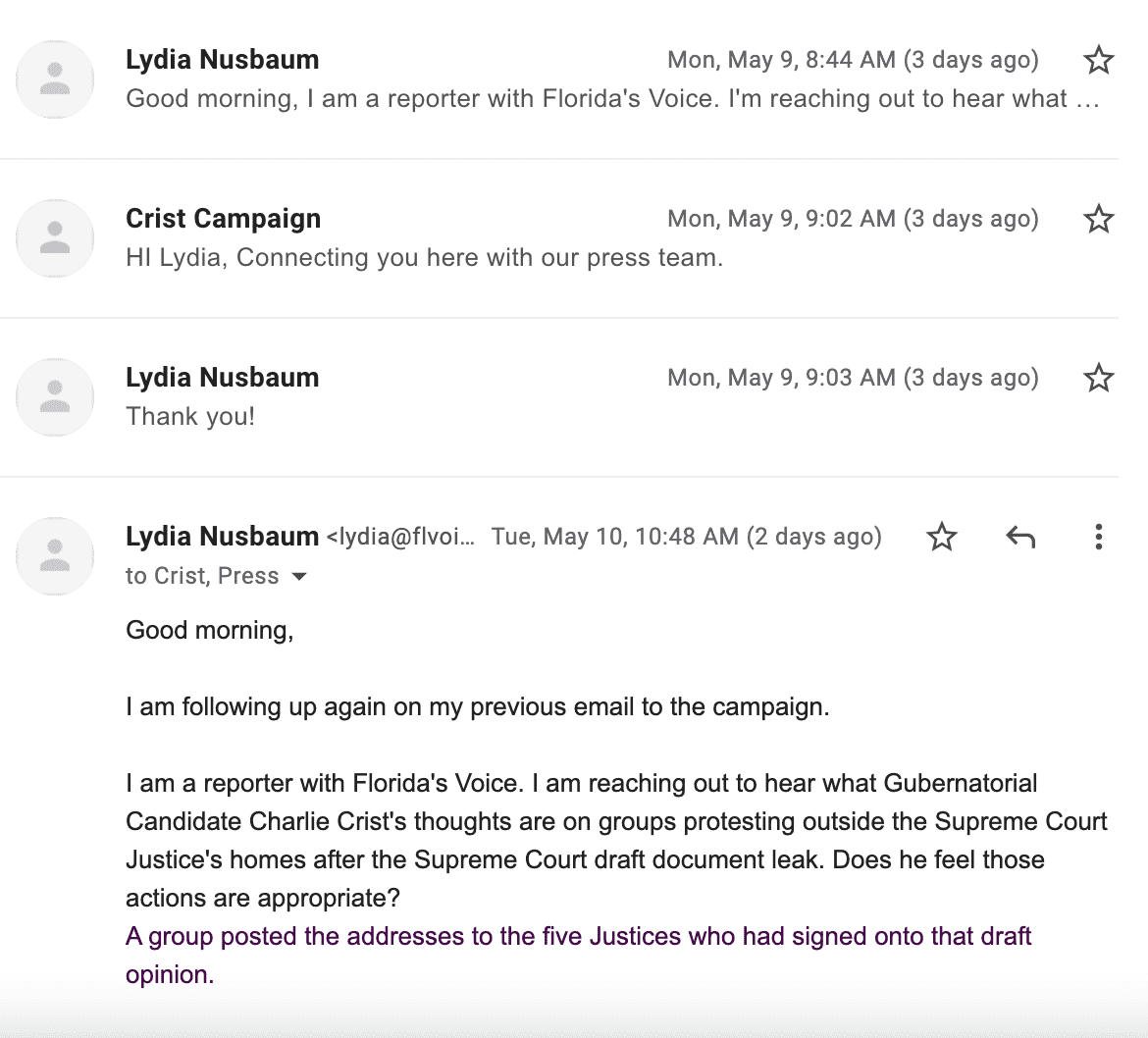
Task: Star the Crist Campaign message
Action: (x=1098, y=219)
